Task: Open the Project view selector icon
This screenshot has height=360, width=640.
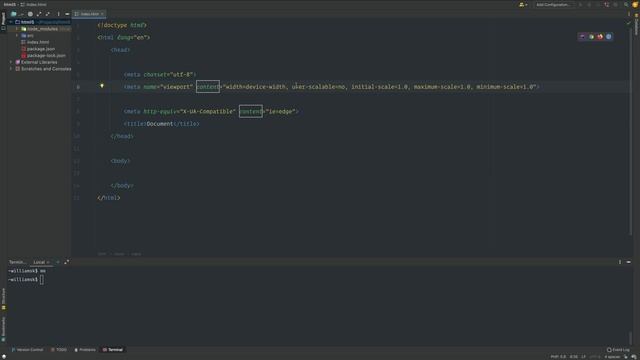Action: pyautogui.click(x=13, y=14)
